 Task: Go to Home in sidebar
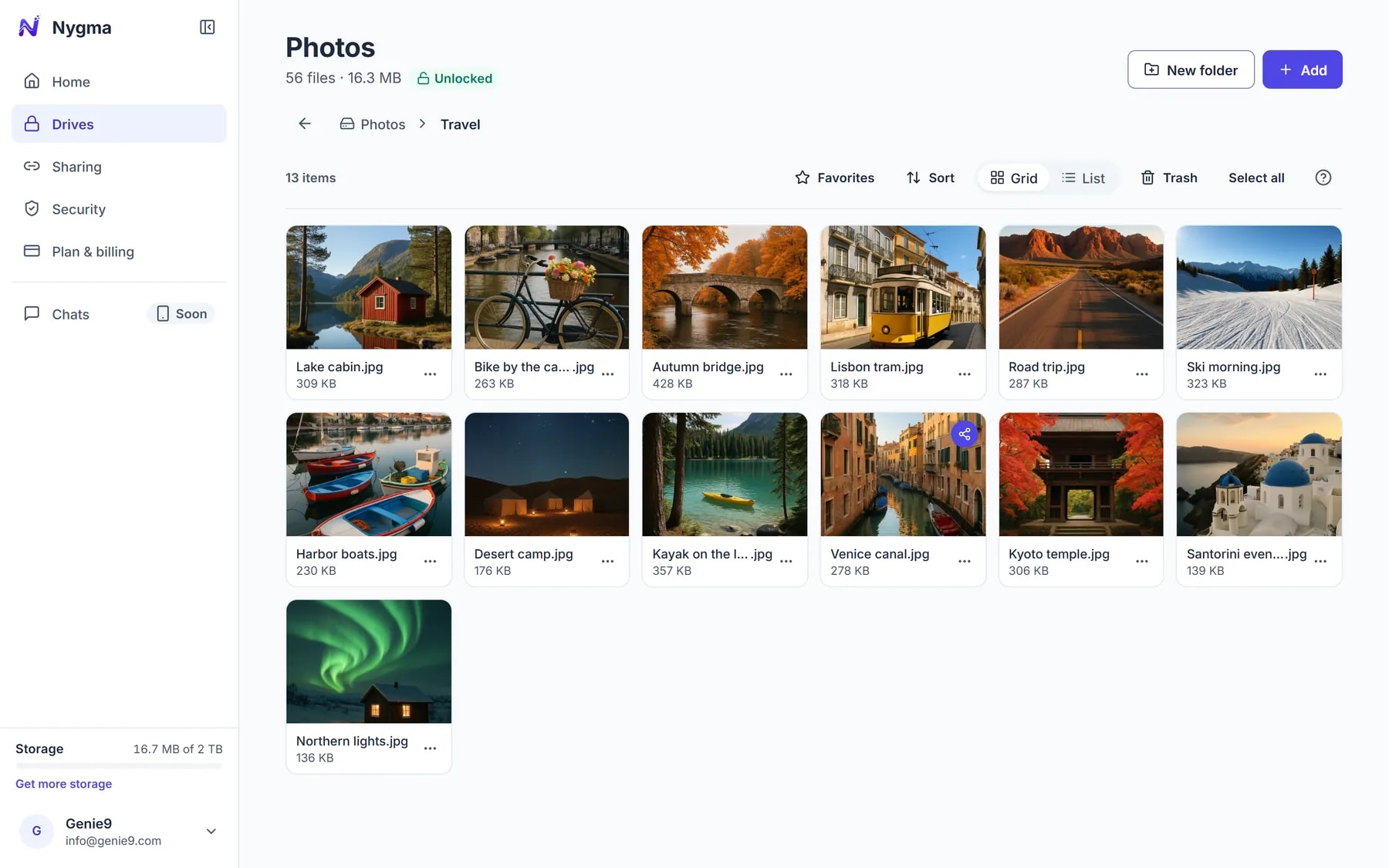pos(119,81)
